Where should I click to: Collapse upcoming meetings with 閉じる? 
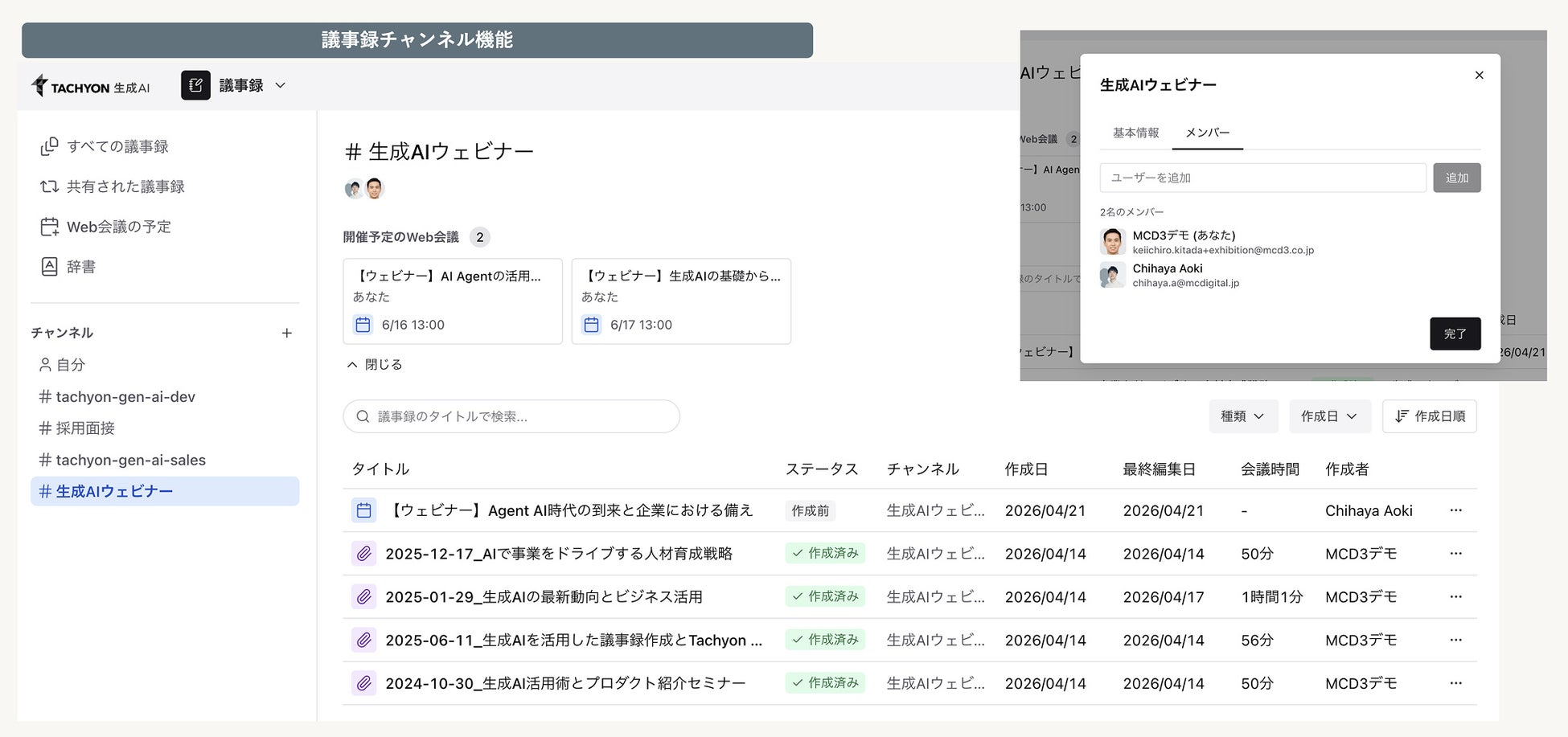pos(374,365)
